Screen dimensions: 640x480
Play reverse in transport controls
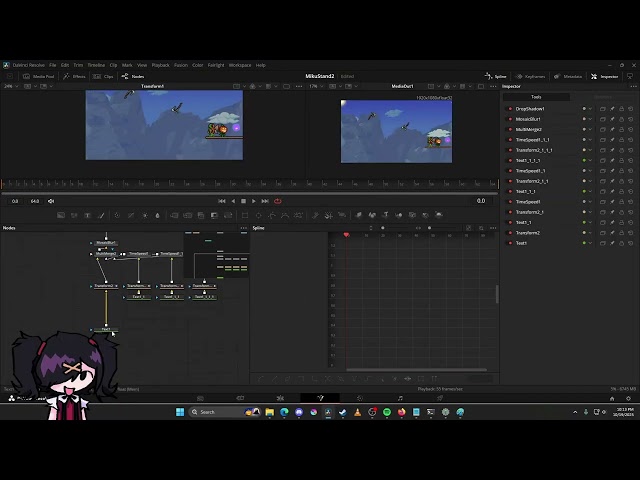(x=233, y=201)
